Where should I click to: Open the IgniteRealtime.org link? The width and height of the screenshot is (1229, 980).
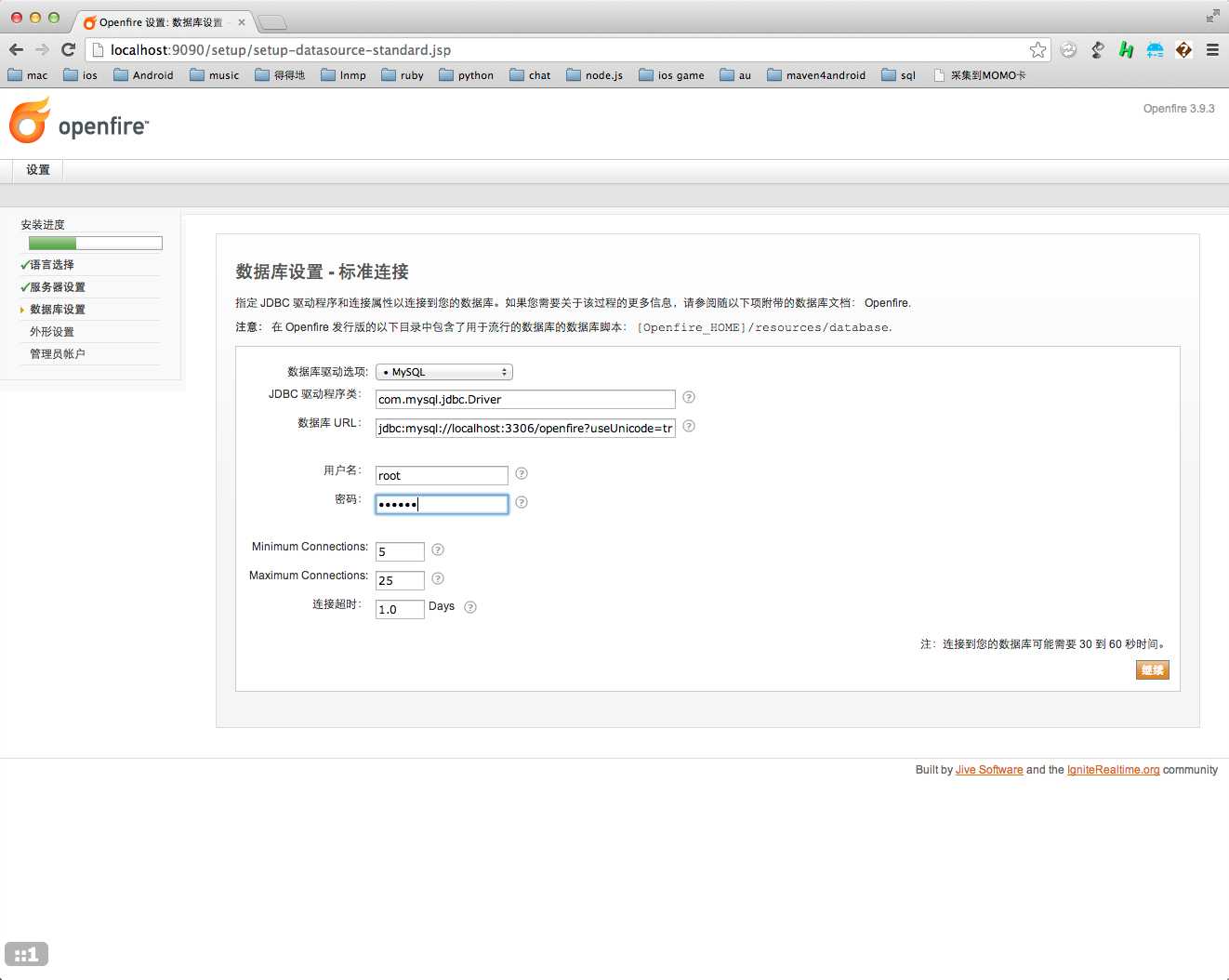(x=1113, y=770)
